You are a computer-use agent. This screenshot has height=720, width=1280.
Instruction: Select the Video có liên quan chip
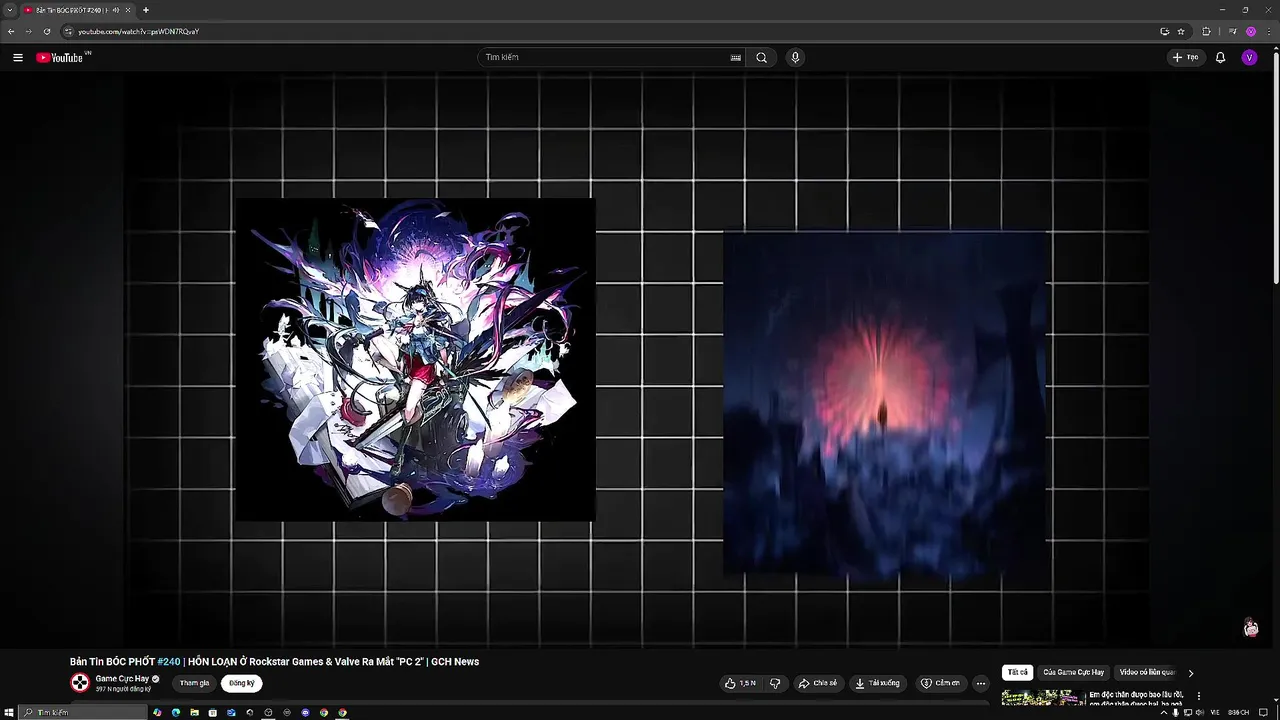[1147, 673]
